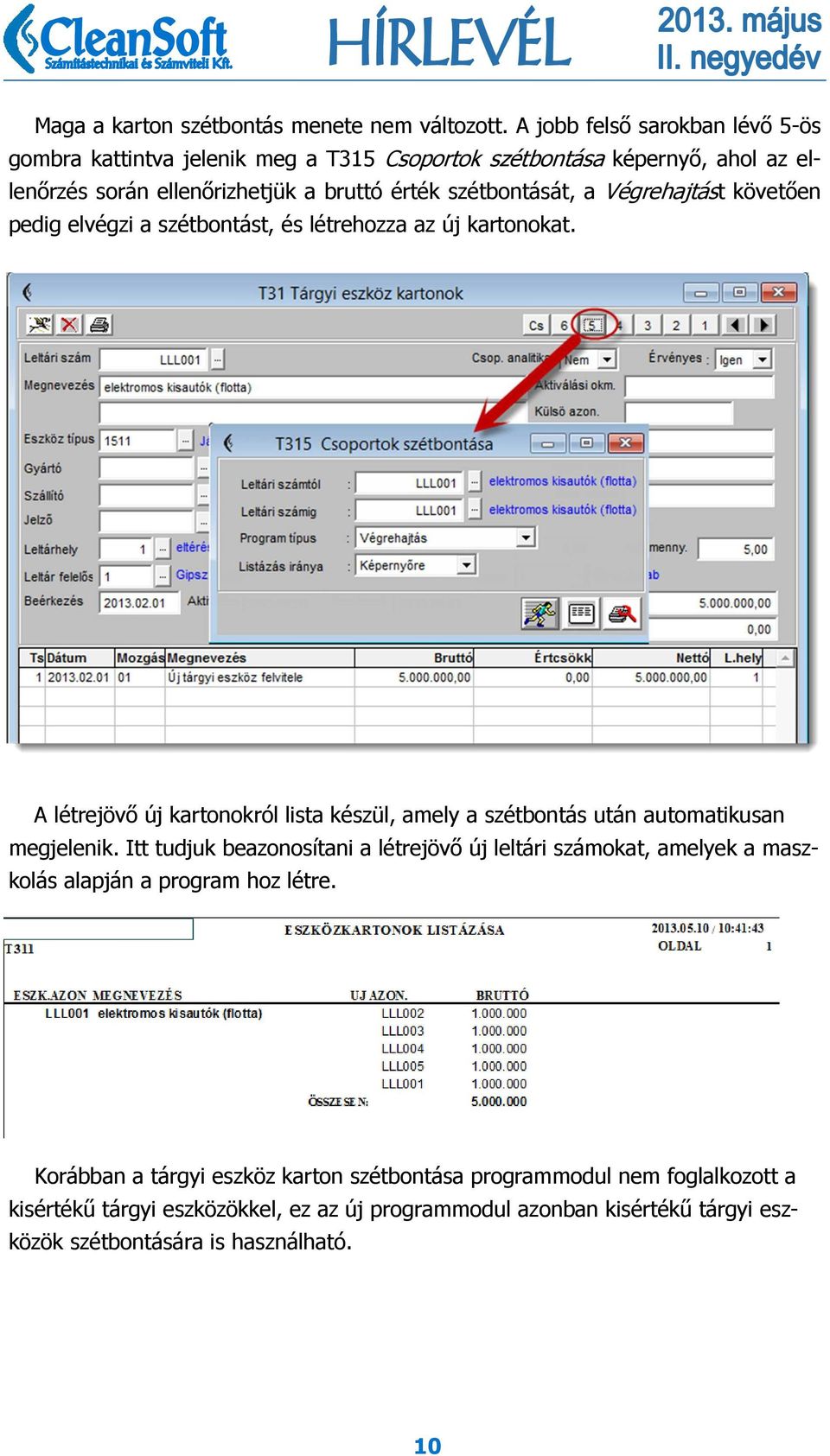The image size is (830, 1456).
Task: Open the Csop. analitika dropdown
Action: pos(608,359)
